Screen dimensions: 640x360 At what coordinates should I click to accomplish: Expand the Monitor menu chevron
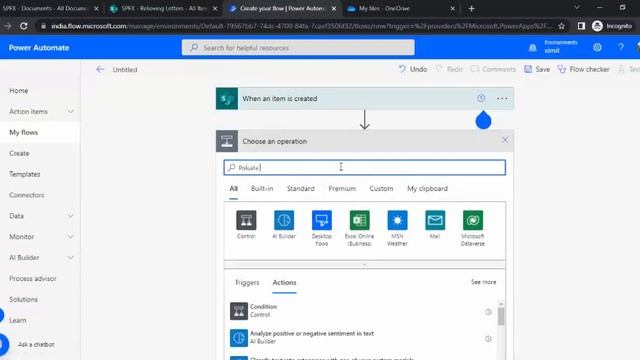coord(70,237)
